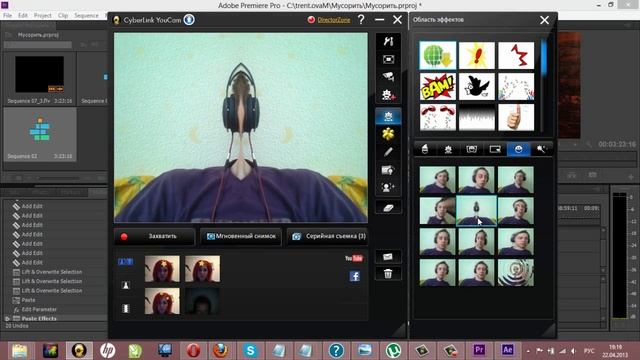Switch to the scene screen effects tab
The image size is (640, 360).
pyautogui.click(x=495, y=149)
